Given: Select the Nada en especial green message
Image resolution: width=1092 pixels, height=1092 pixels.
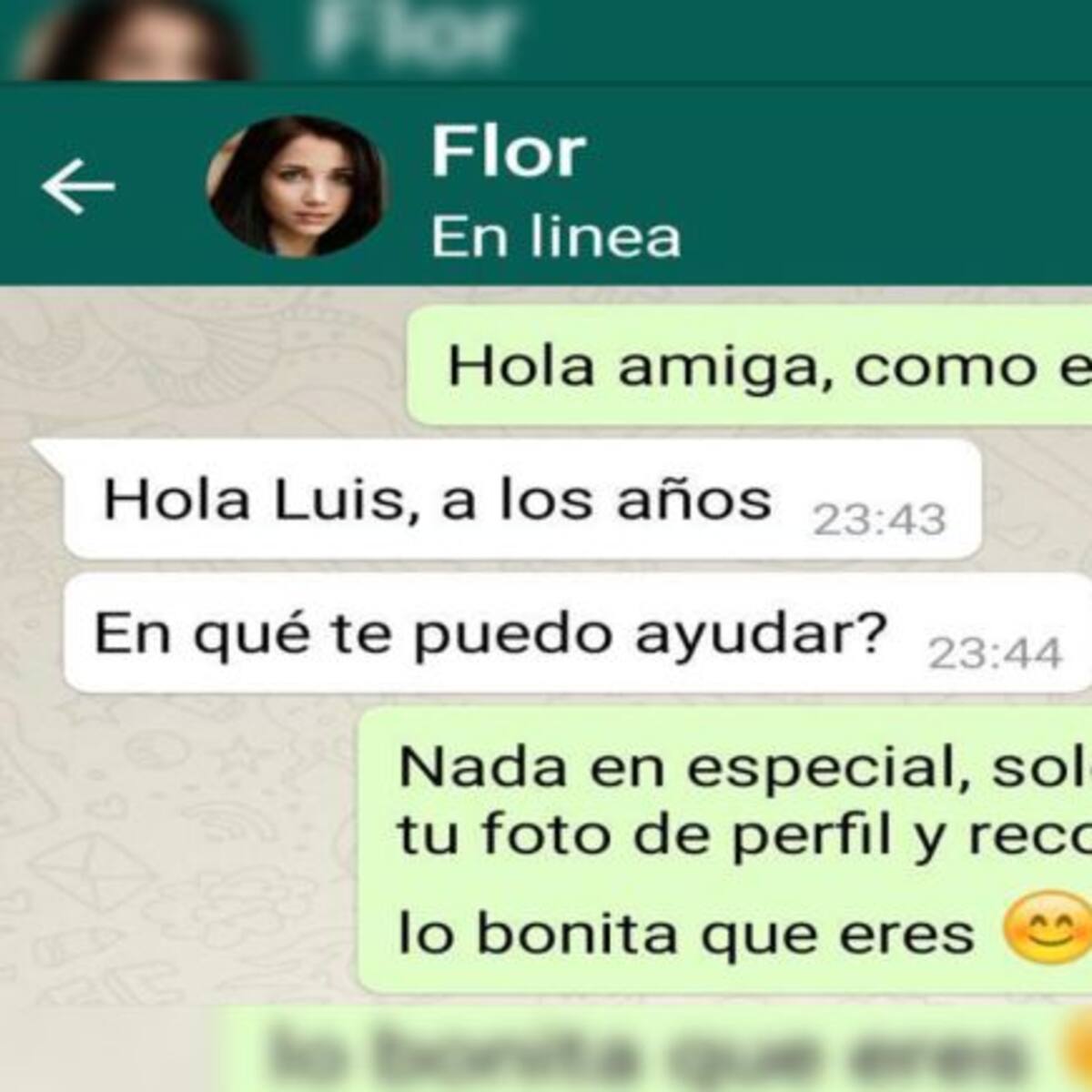Looking at the screenshot, I should click(725, 850).
